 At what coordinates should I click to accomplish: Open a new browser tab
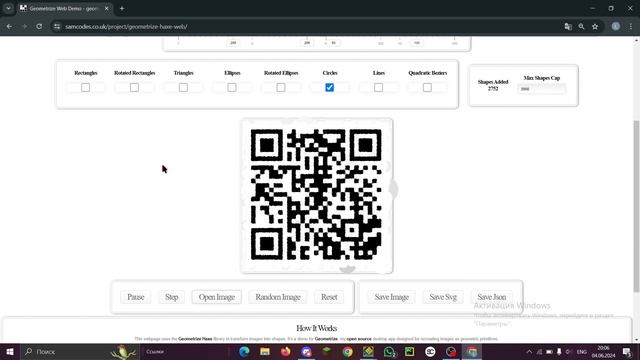[x=122, y=8]
